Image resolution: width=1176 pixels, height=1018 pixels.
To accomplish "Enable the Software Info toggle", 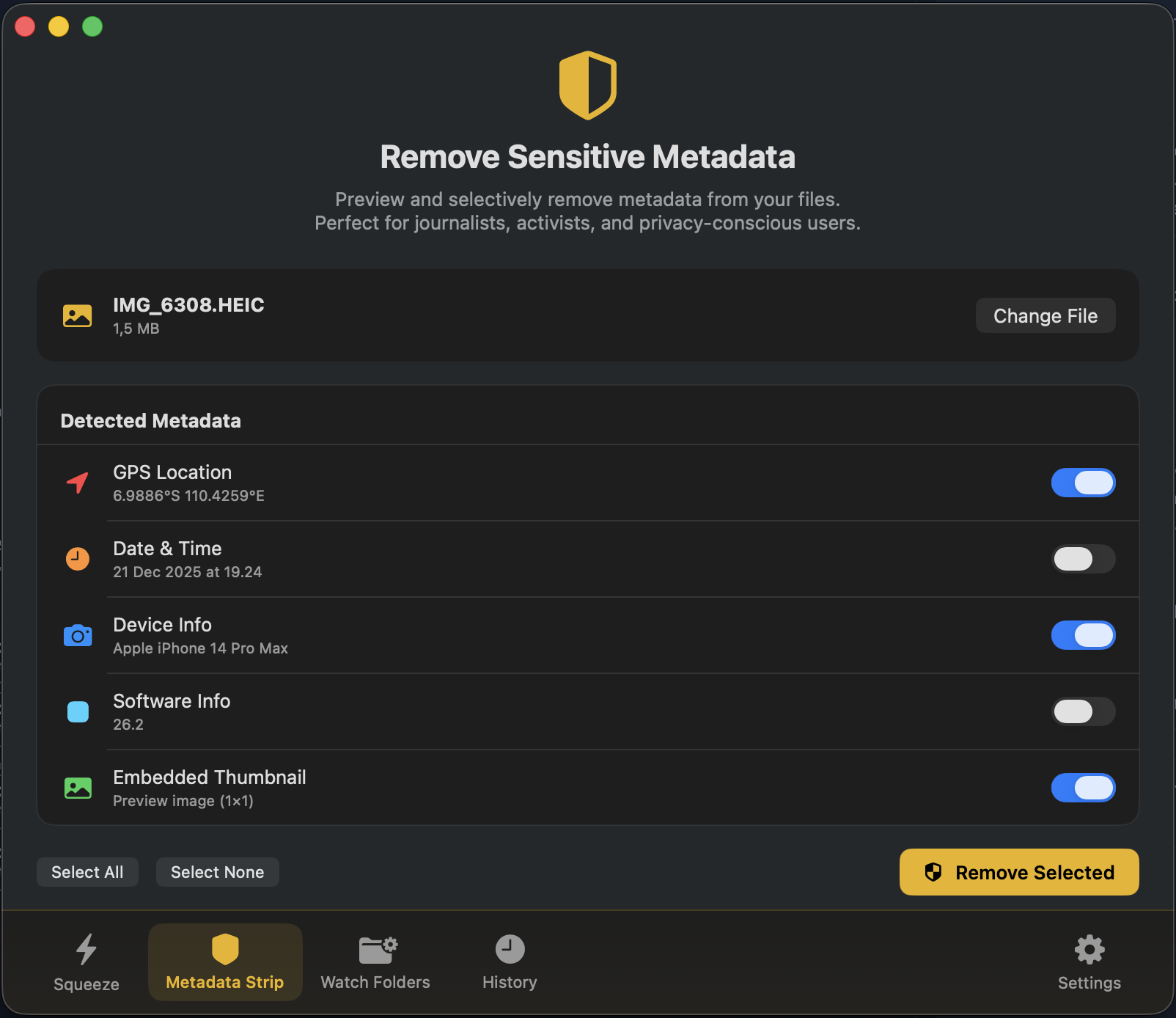I will pos(1083,711).
